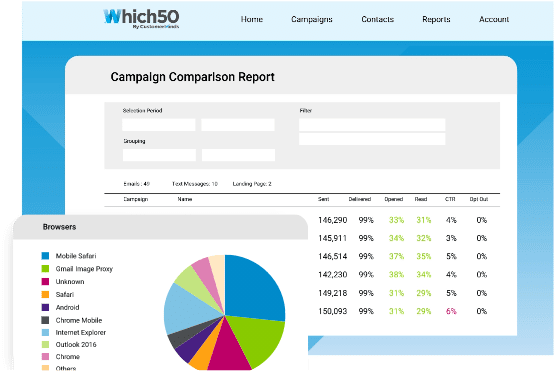
Task: Select the Android purple legend swatch
Action: (45, 307)
